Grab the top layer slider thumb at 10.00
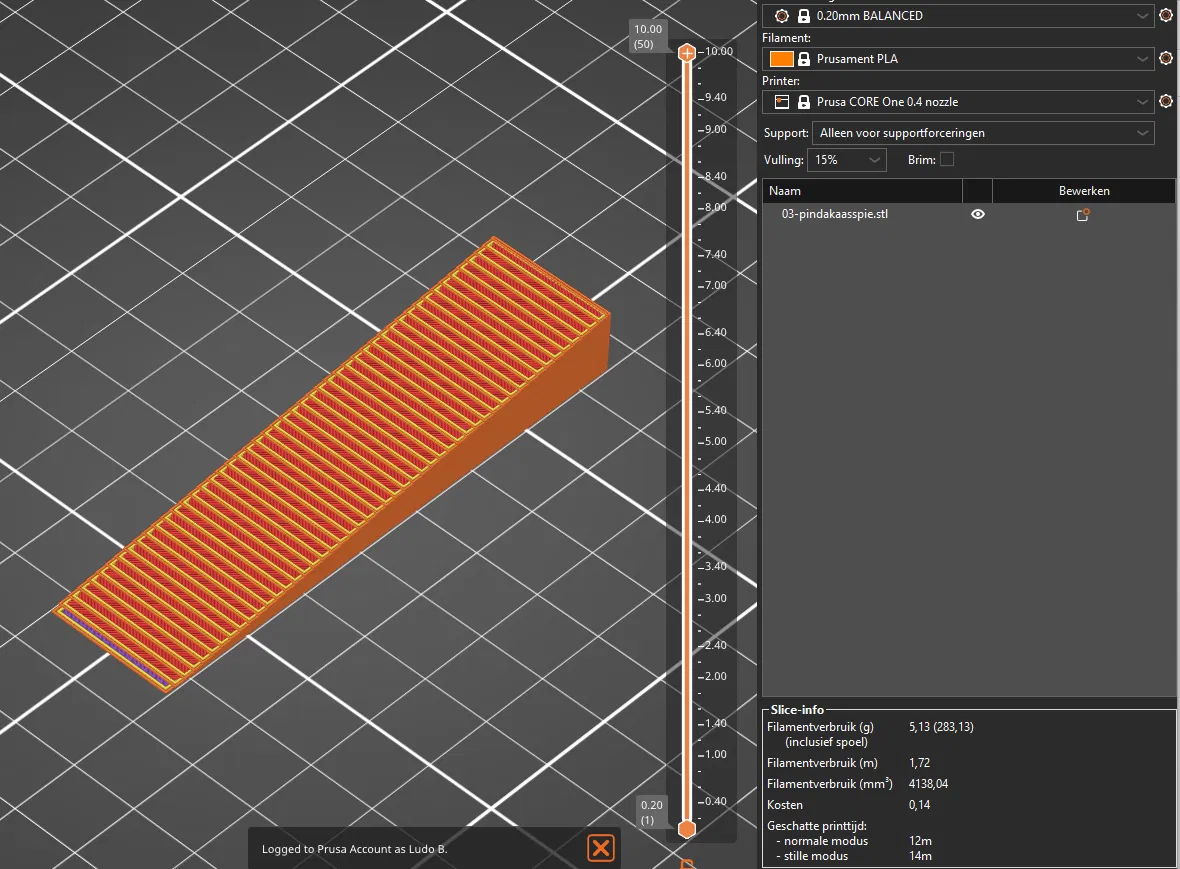 [x=686, y=53]
